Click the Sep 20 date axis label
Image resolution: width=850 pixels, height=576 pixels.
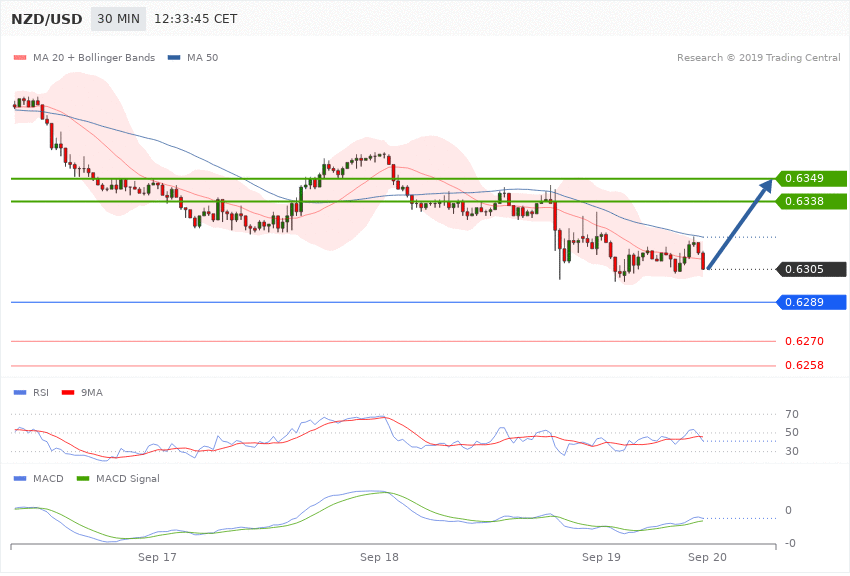(707, 557)
